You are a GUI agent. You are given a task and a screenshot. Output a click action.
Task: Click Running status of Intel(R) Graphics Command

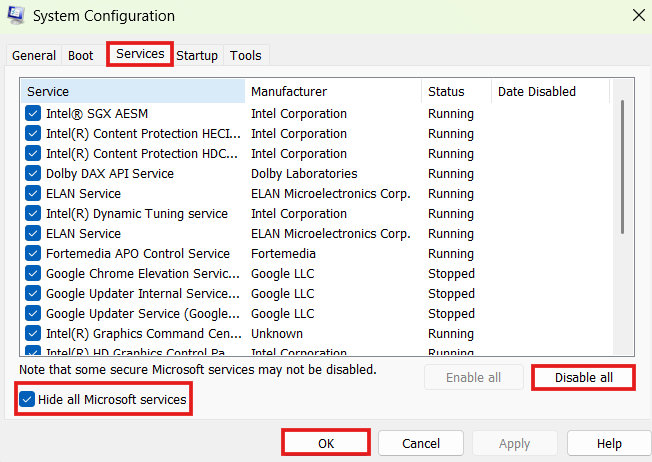click(451, 333)
